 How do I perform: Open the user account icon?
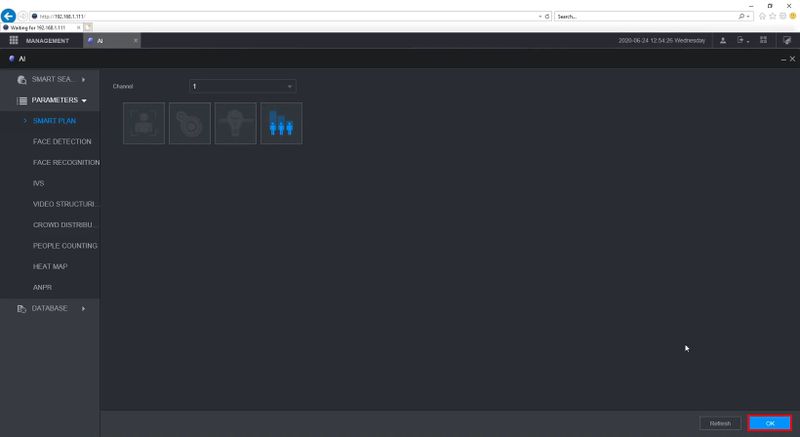pyautogui.click(x=723, y=40)
